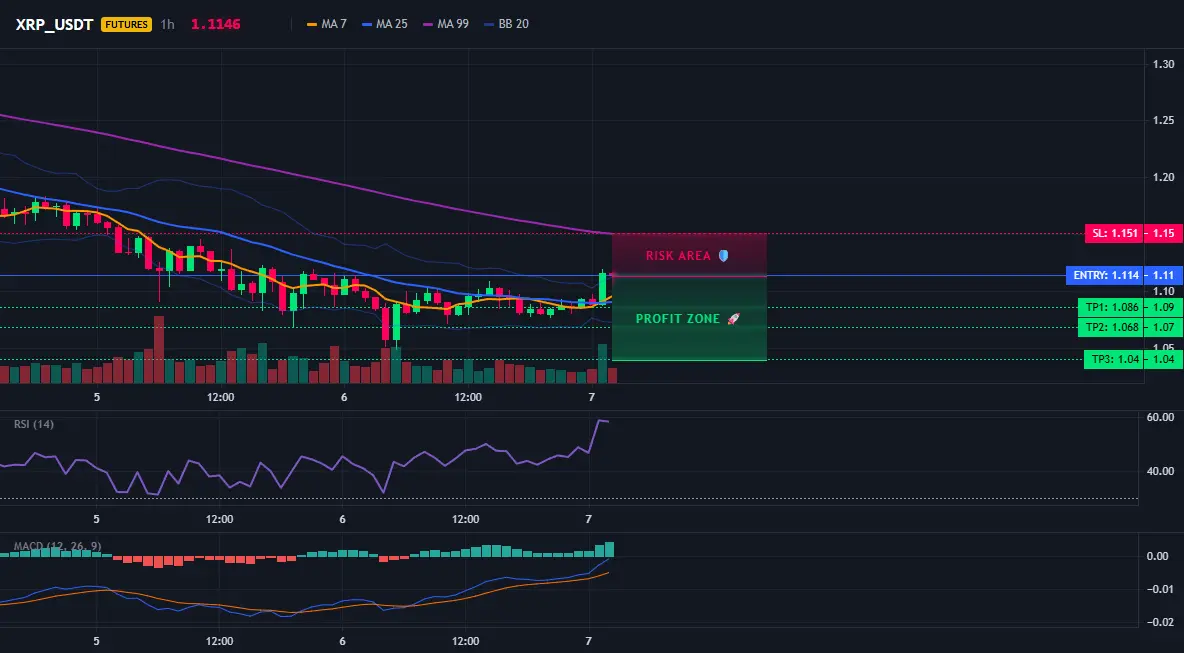Click the XRP_USDT symbol name
This screenshot has width=1184, height=653.
(54, 24)
